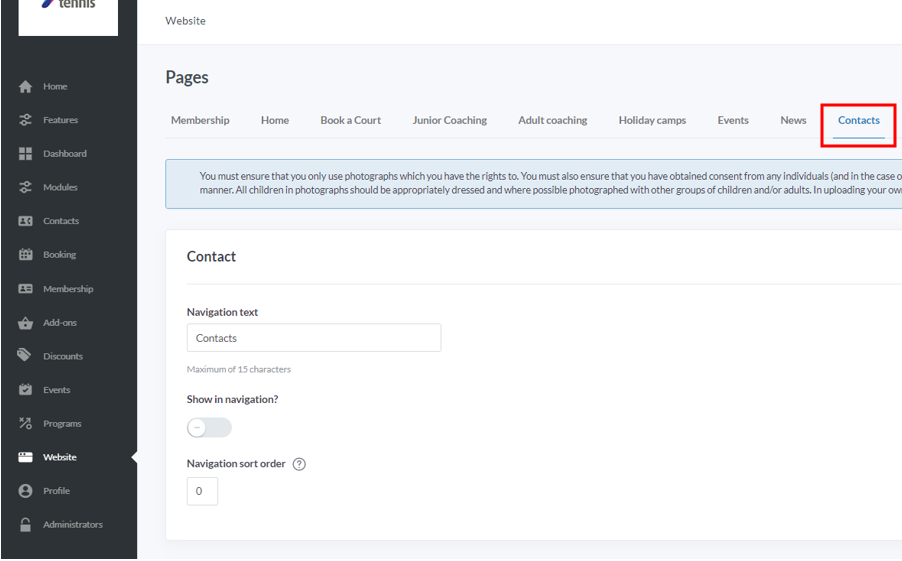Click the Profile person icon

tap(25, 491)
